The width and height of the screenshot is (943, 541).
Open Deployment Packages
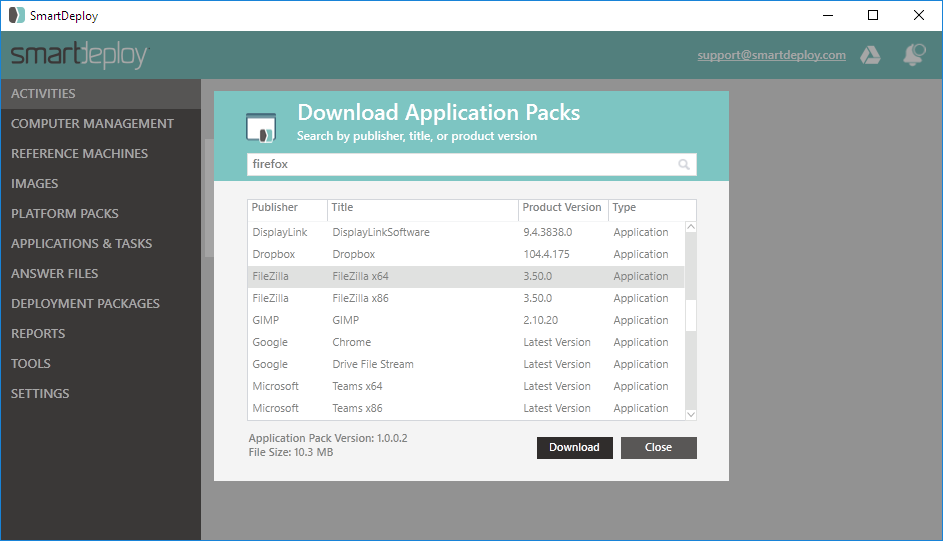(x=101, y=304)
